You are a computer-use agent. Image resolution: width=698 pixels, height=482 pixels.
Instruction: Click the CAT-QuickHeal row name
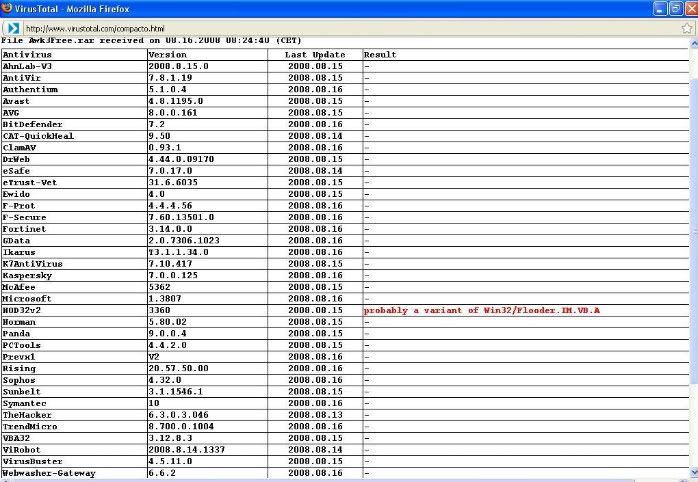(38, 136)
